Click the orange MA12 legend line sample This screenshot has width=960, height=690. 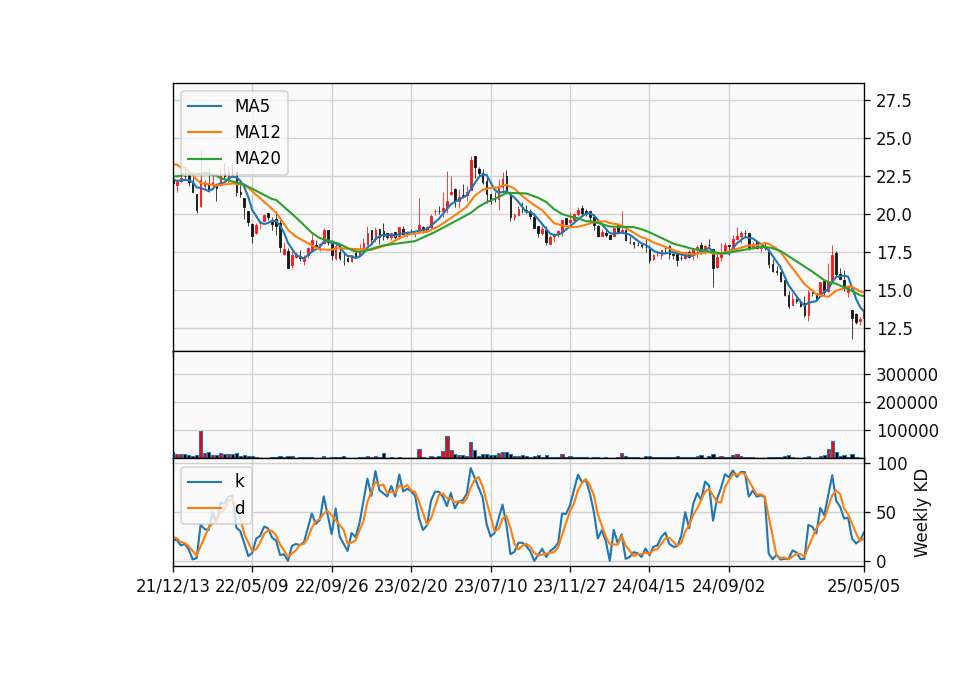pos(204,132)
